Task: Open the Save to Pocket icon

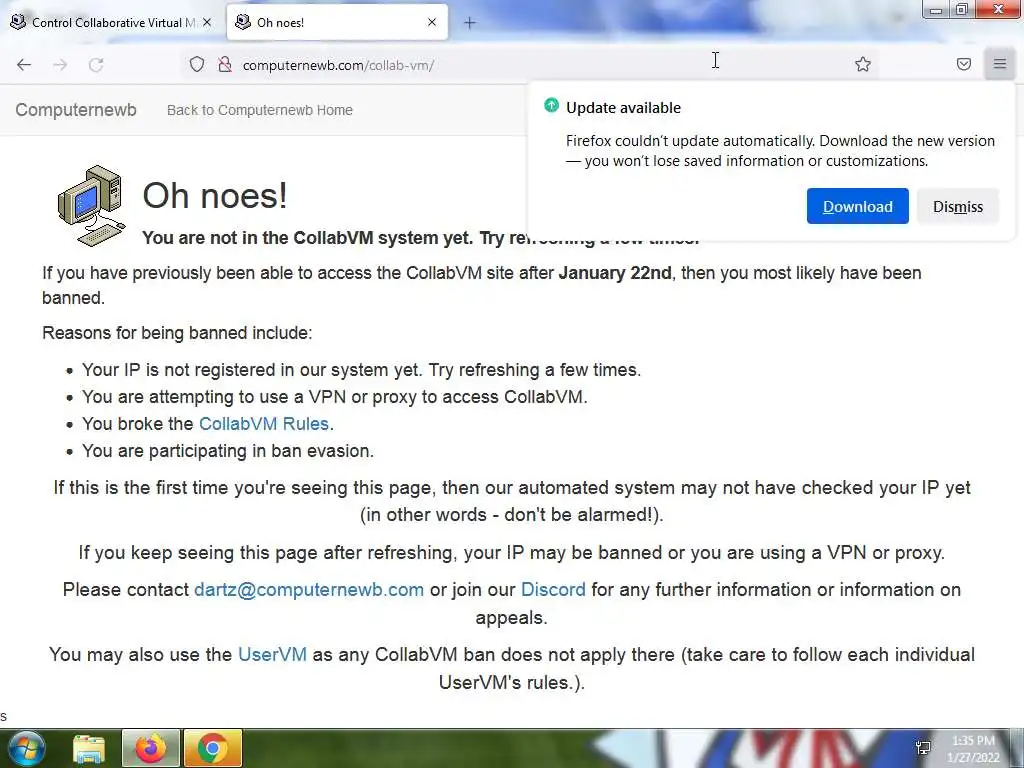Action: coord(964,64)
